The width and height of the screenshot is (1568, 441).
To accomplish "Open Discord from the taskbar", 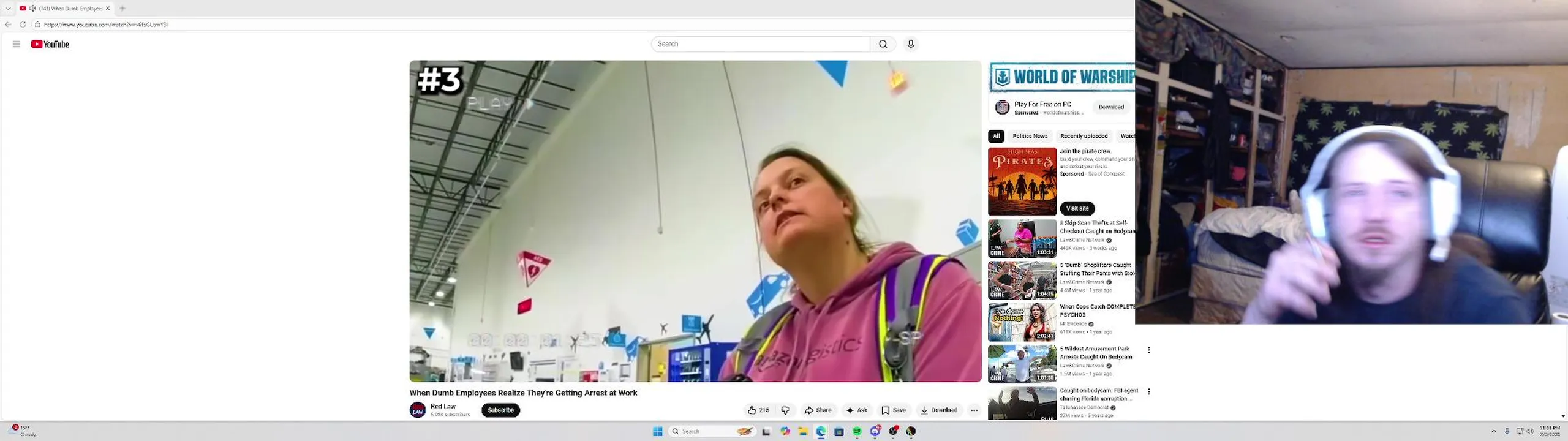I will pos(876,431).
